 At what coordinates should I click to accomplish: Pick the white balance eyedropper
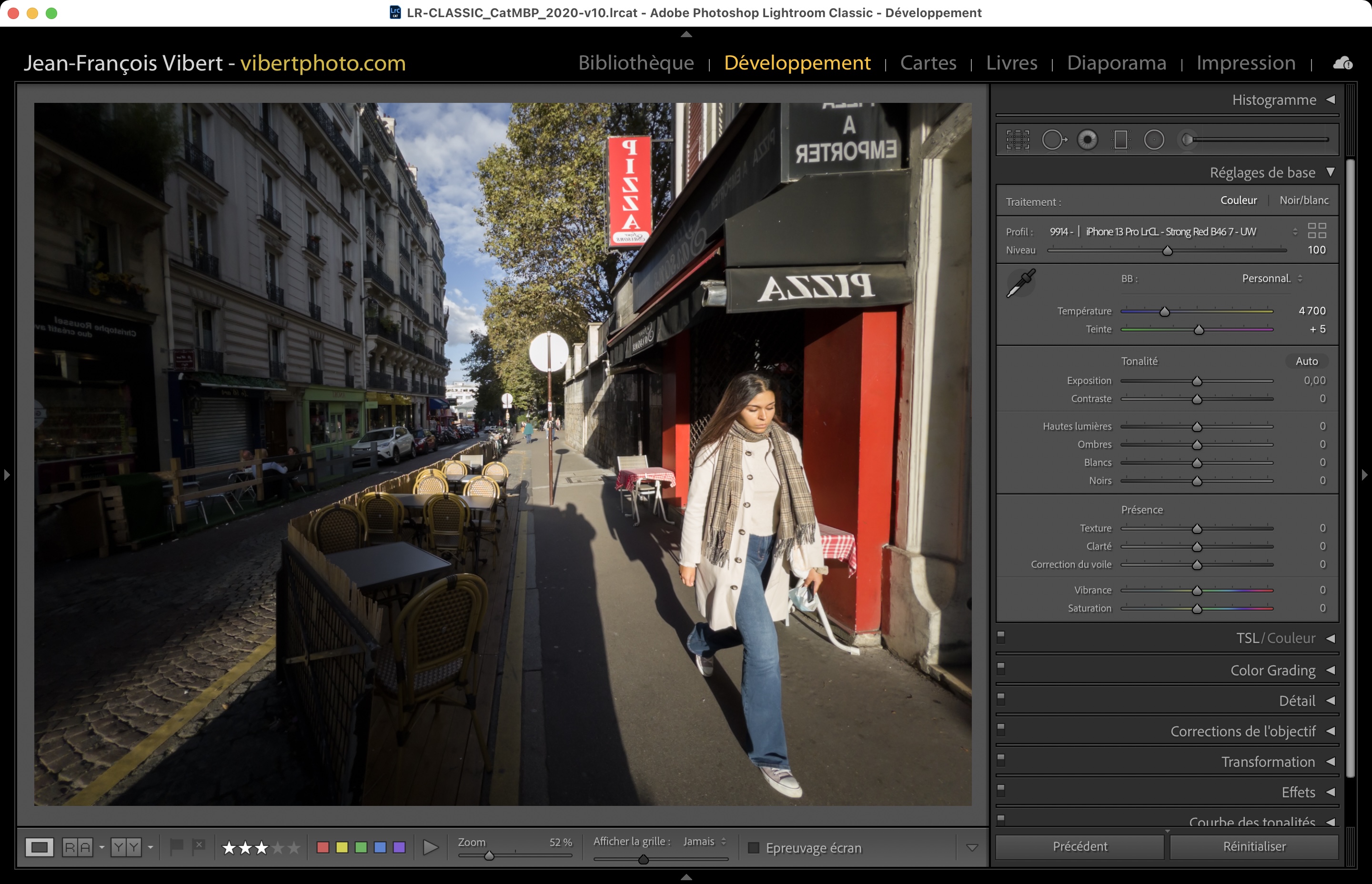[x=1021, y=283]
